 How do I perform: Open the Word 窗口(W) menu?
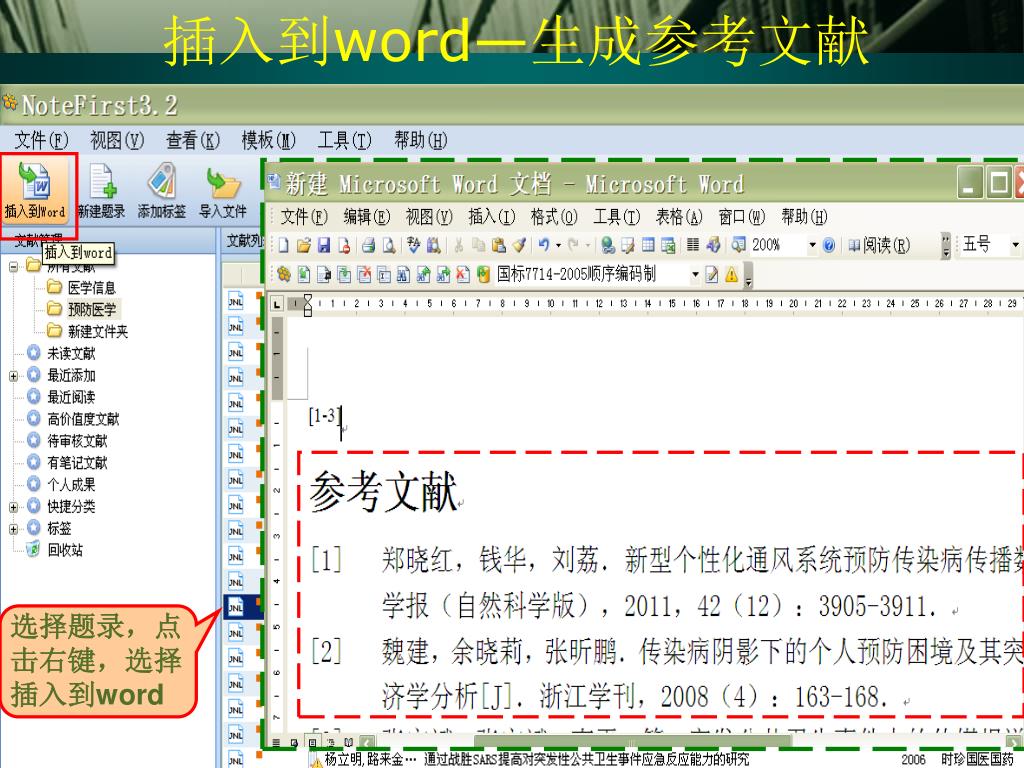[742, 217]
